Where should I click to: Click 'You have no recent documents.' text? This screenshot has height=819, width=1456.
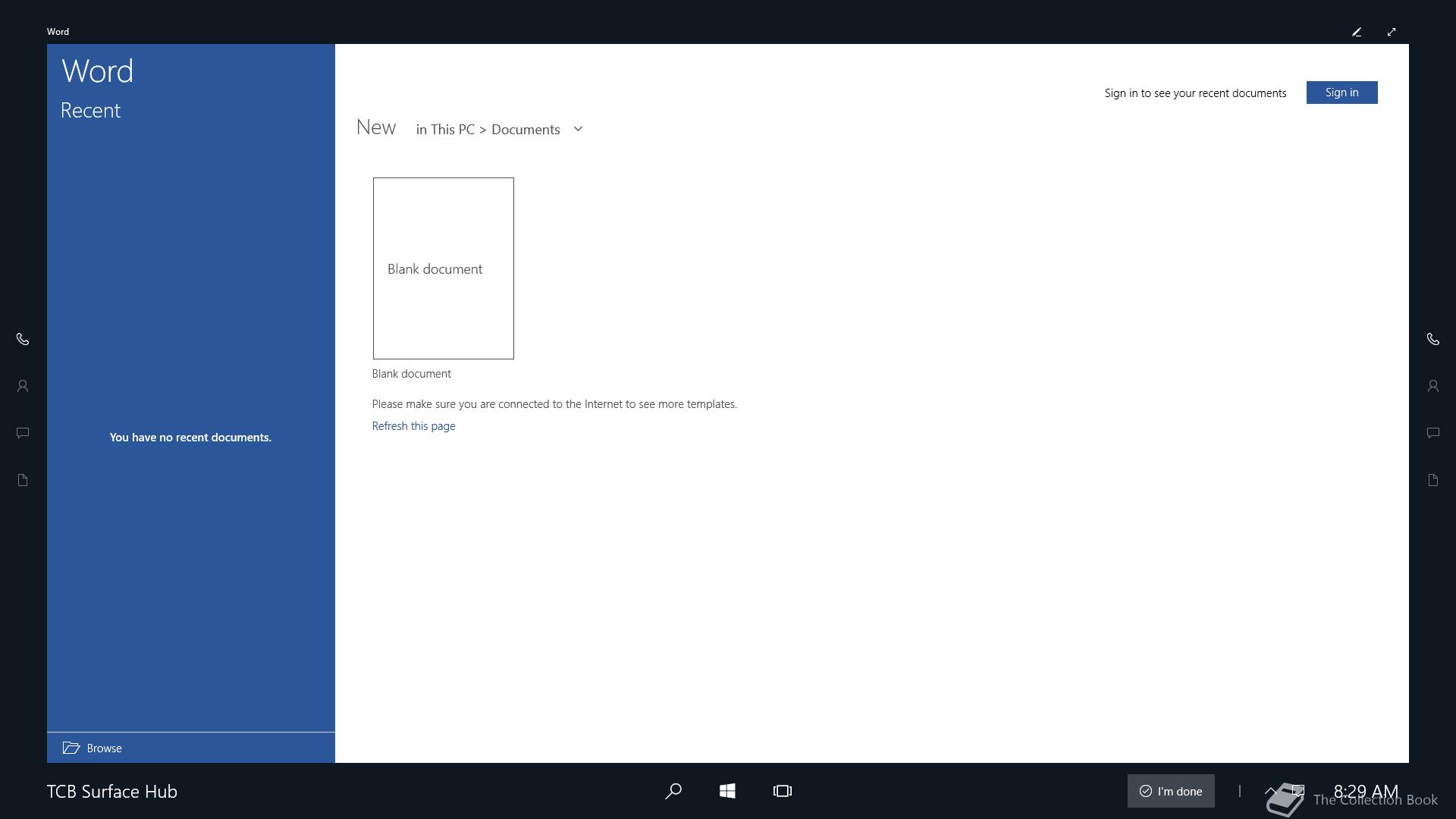click(x=190, y=438)
